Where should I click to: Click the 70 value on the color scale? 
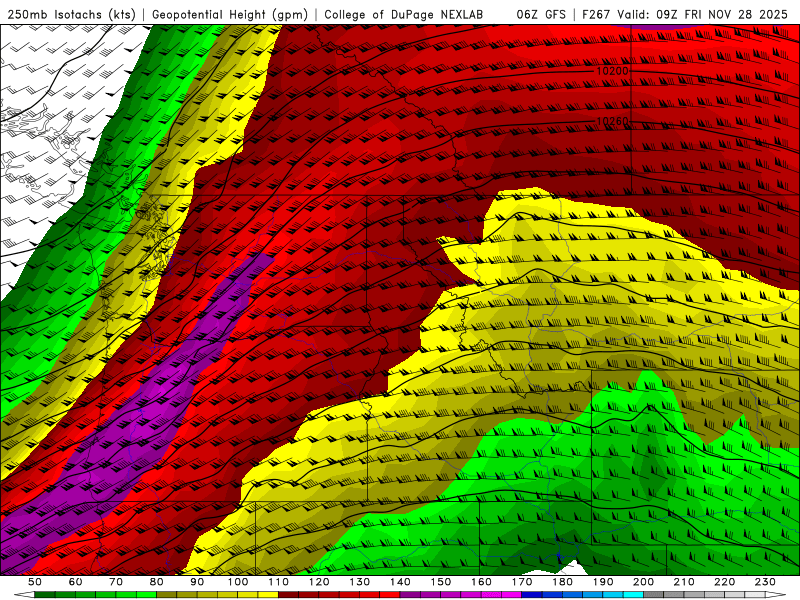pyautogui.click(x=116, y=582)
